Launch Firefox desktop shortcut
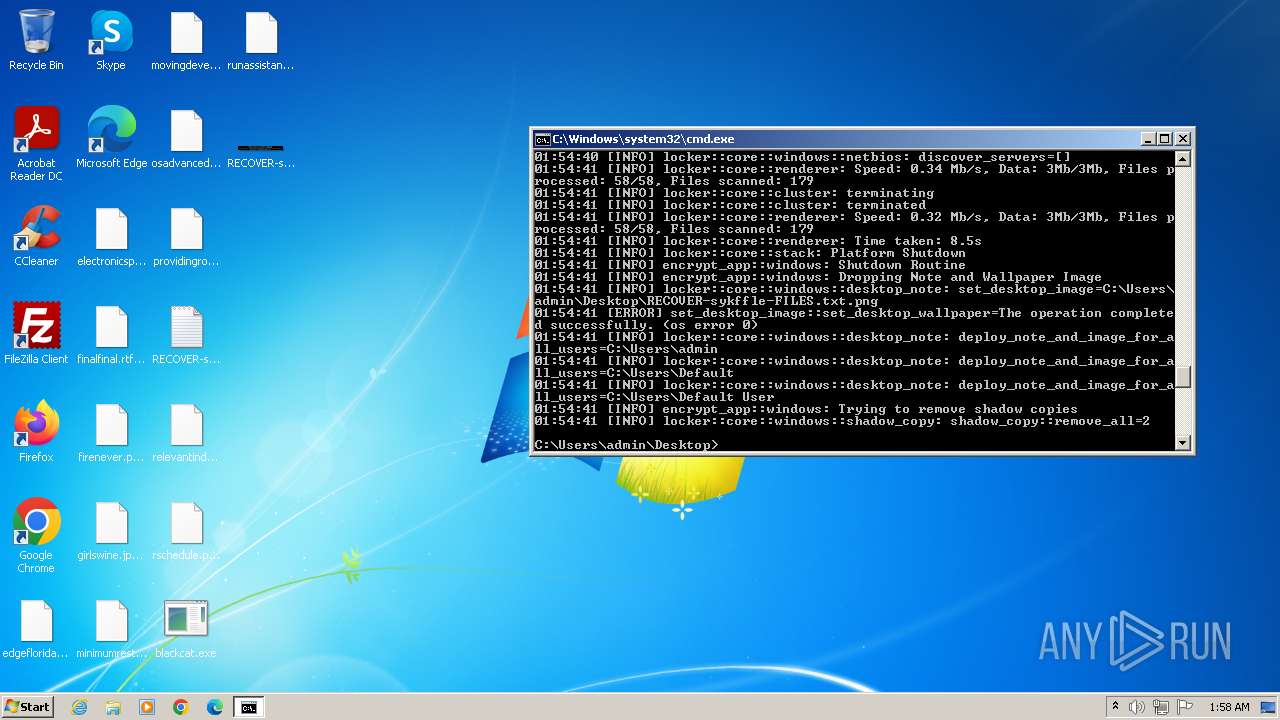 pos(36,432)
